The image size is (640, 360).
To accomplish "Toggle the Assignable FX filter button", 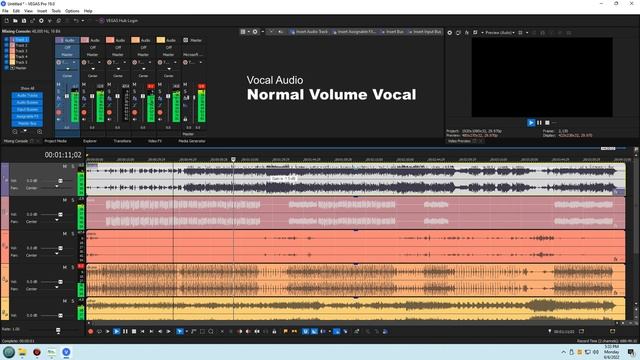I will pos(27,116).
